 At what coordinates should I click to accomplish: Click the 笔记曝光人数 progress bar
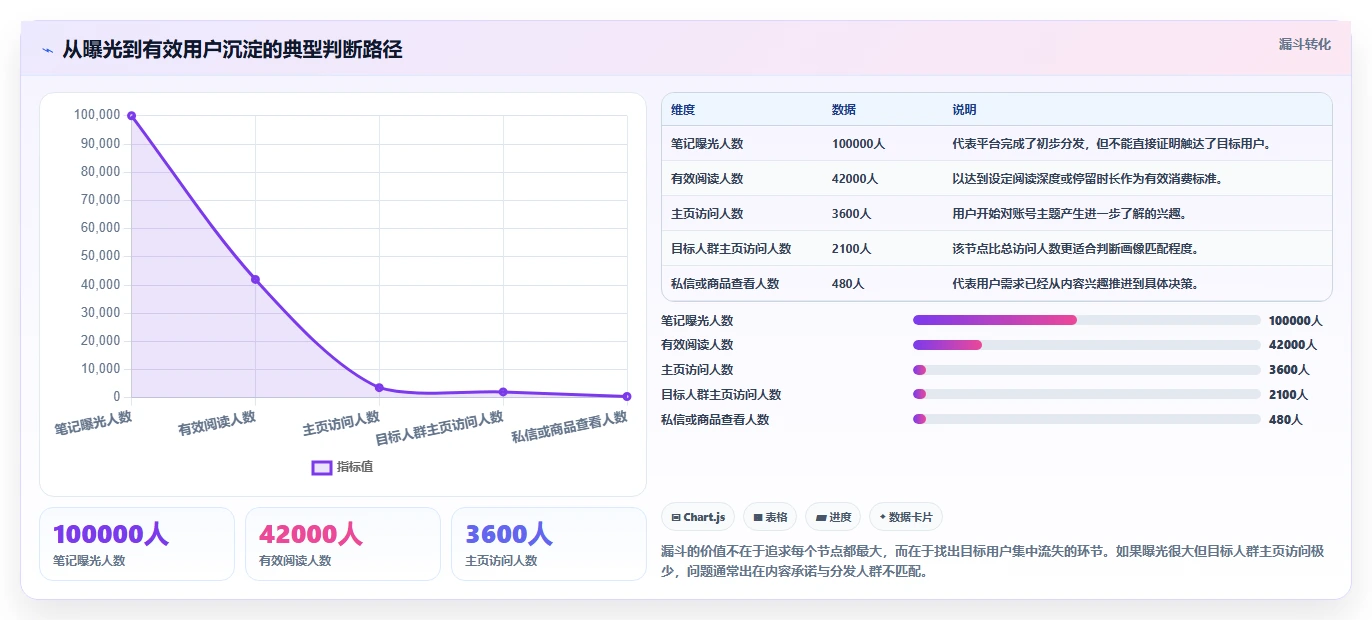click(x=1086, y=320)
